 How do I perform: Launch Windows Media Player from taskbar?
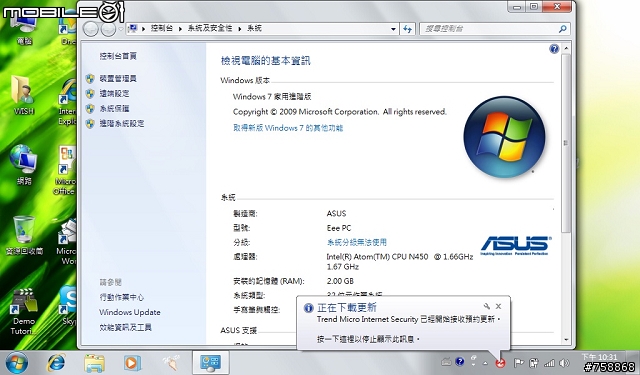coord(132,362)
